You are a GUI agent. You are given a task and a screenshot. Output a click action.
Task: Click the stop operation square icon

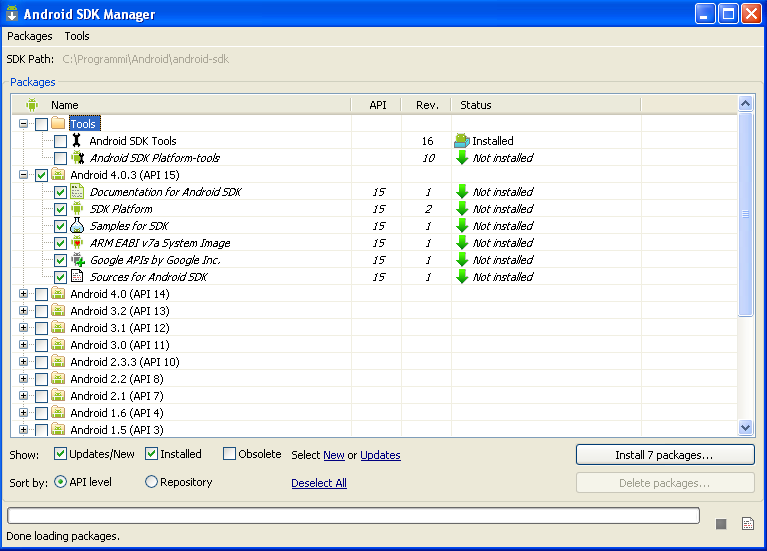pyautogui.click(x=721, y=524)
